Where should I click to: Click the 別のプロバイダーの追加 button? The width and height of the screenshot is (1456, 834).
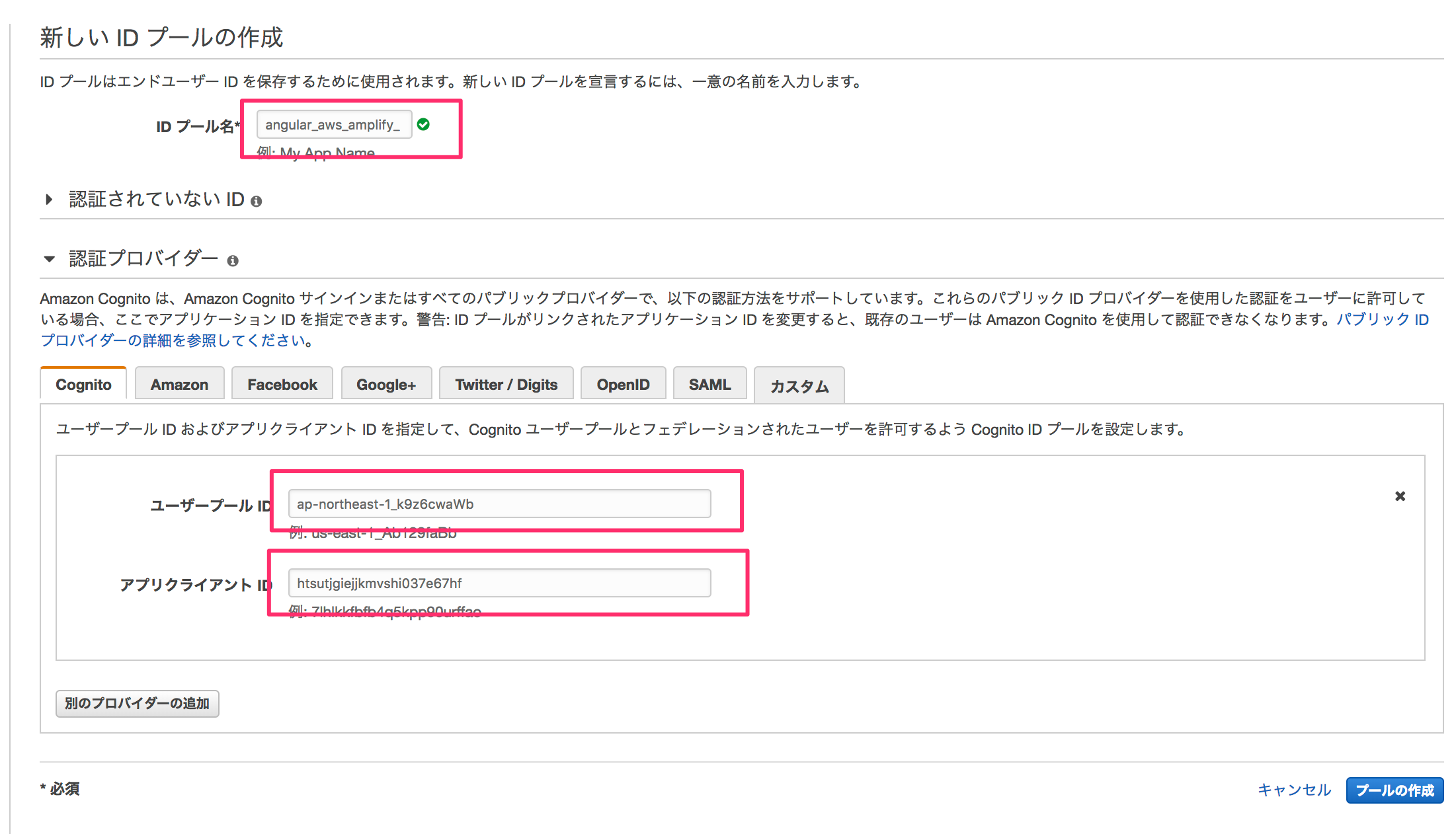coord(137,704)
